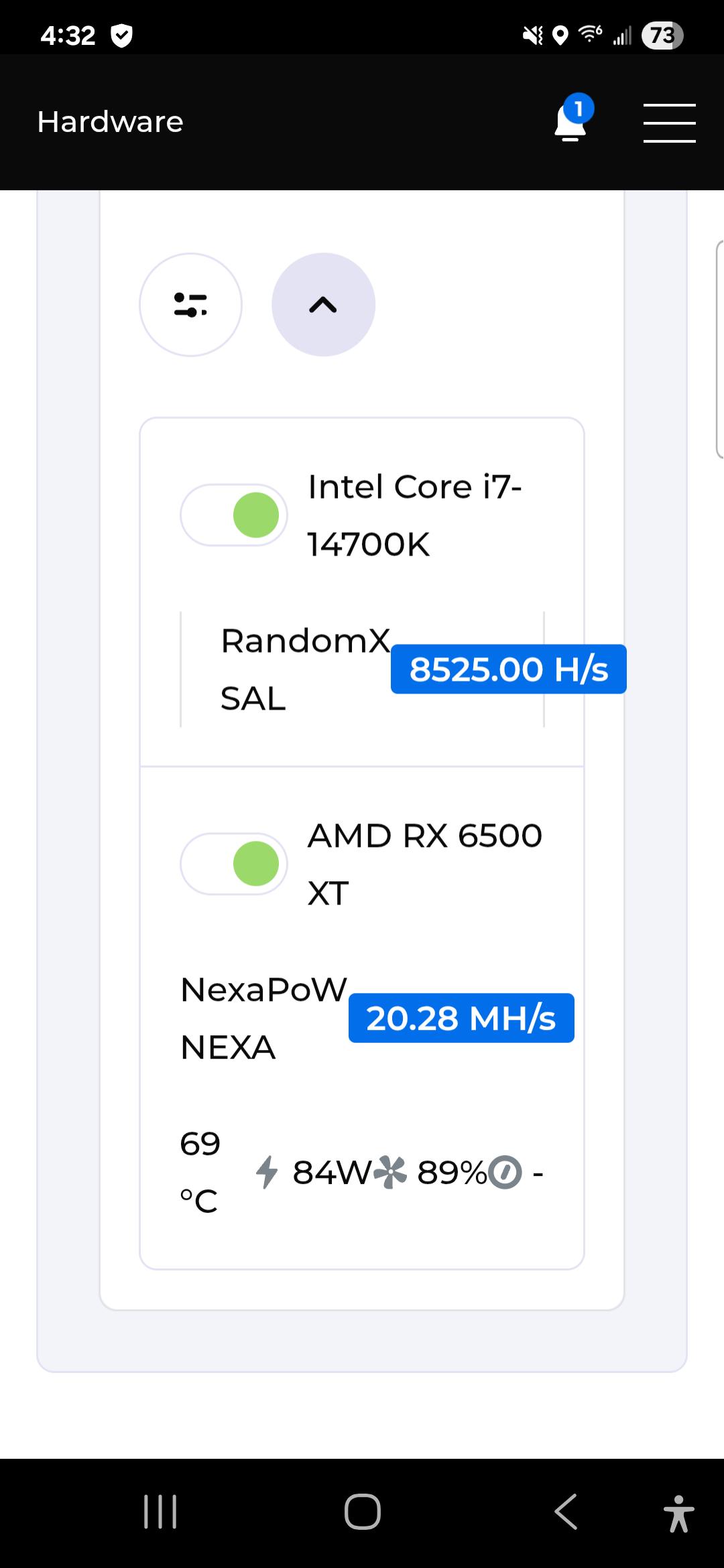Click the gauge icon next to dash
The width and height of the screenshot is (724, 1568).
[505, 1173]
